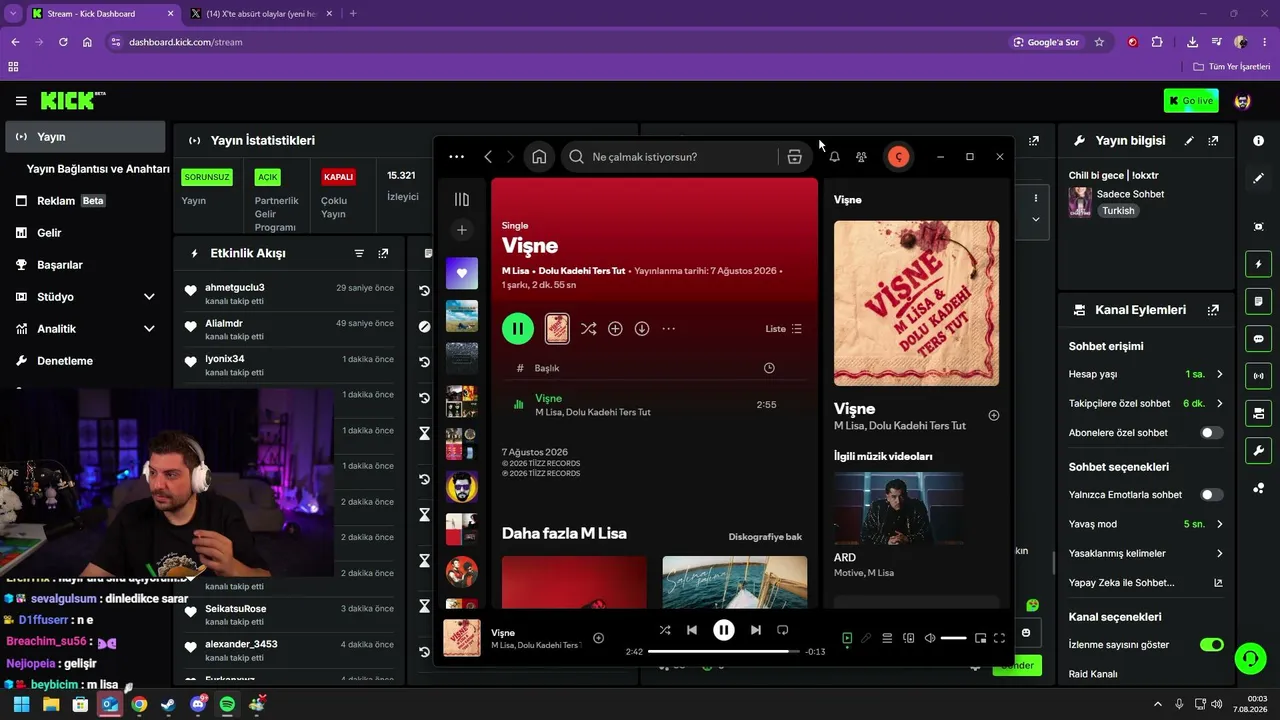Seek within the Spotify playback progress bar
This screenshot has height=720, width=1280.
[724, 652]
